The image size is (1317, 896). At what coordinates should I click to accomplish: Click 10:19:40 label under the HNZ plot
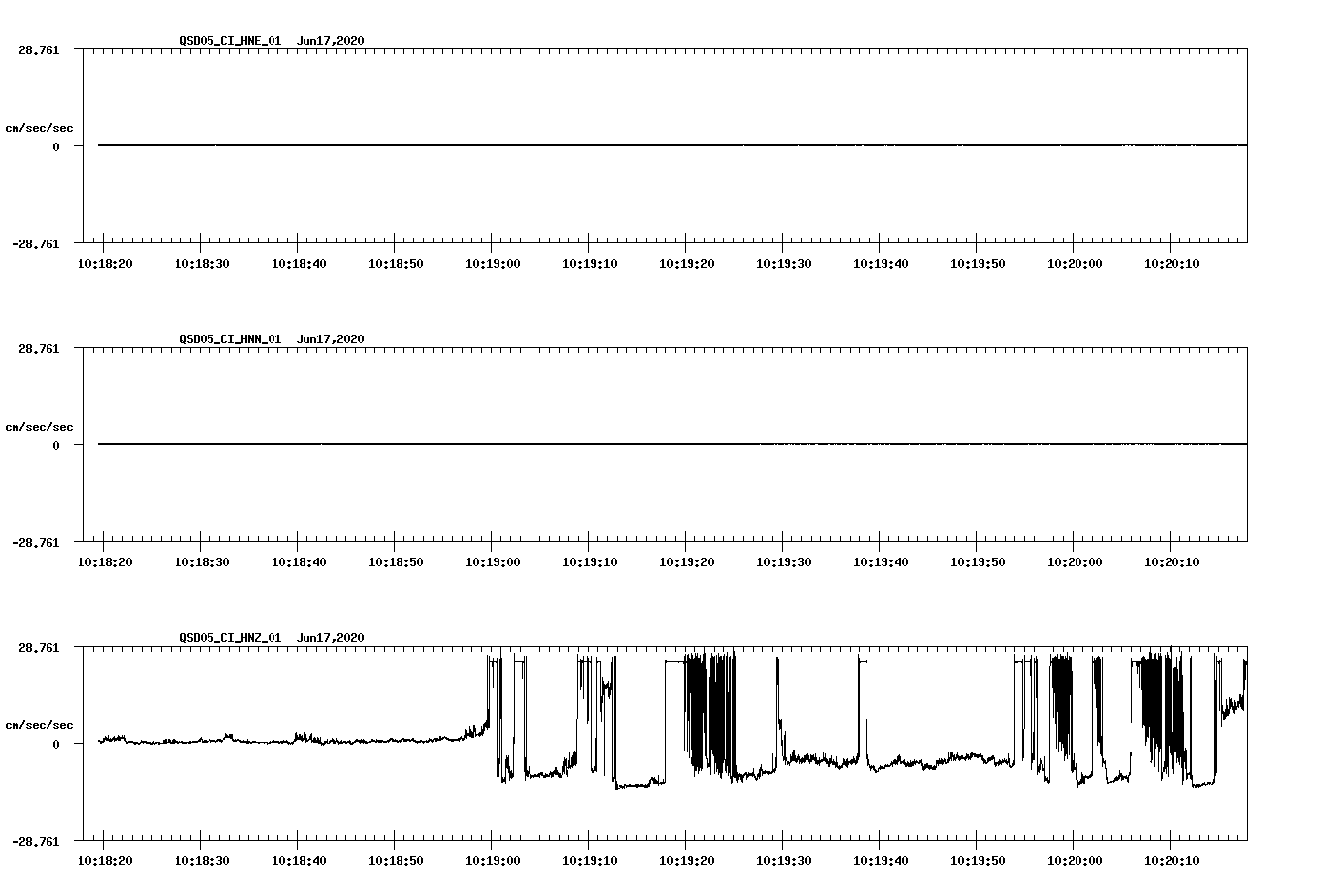click(881, 861)
